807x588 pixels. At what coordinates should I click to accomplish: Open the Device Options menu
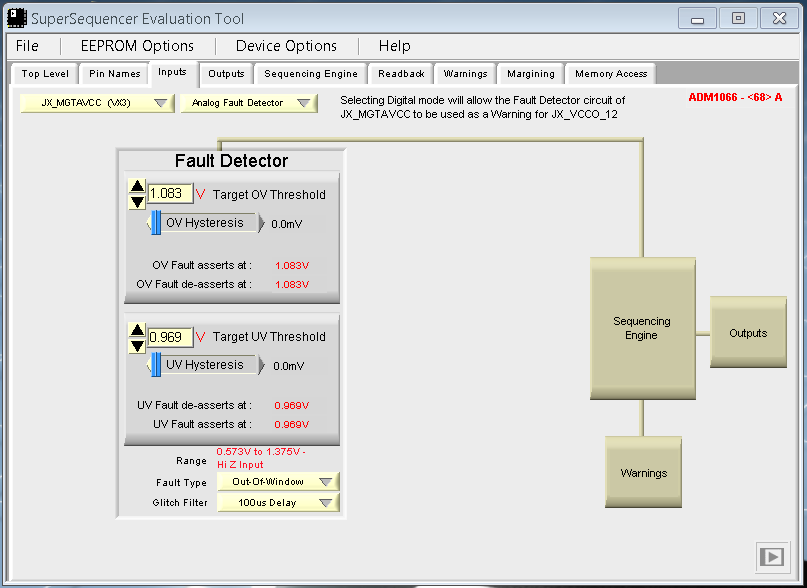point(286,46)
